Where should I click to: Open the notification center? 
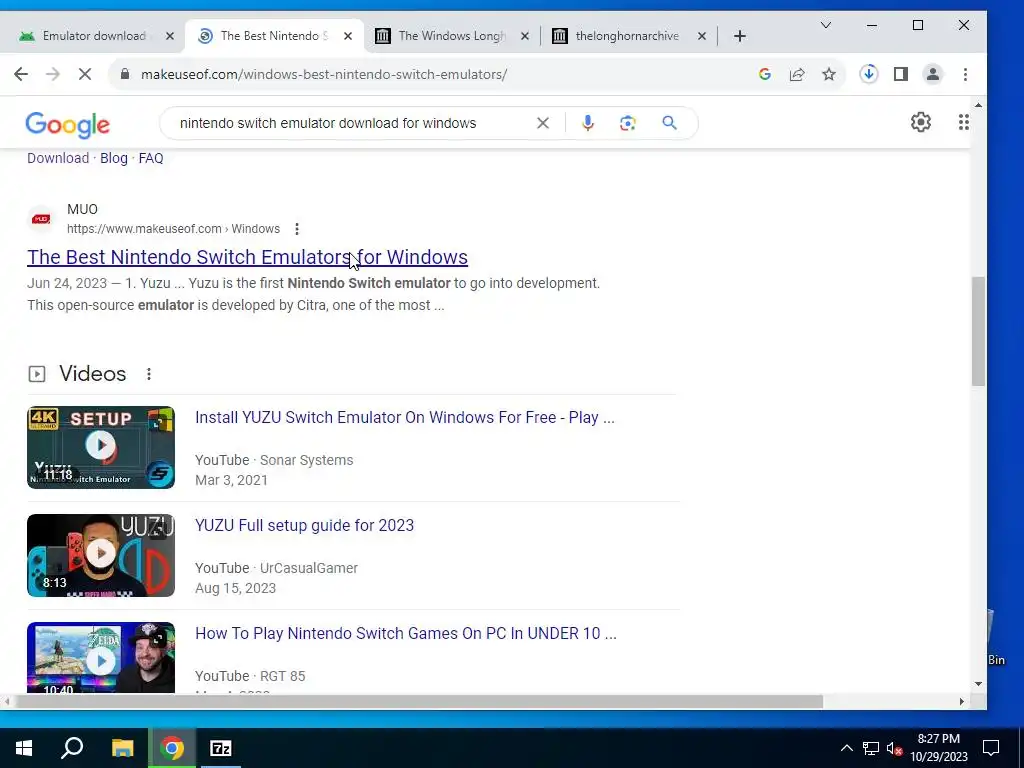point(991,748)
